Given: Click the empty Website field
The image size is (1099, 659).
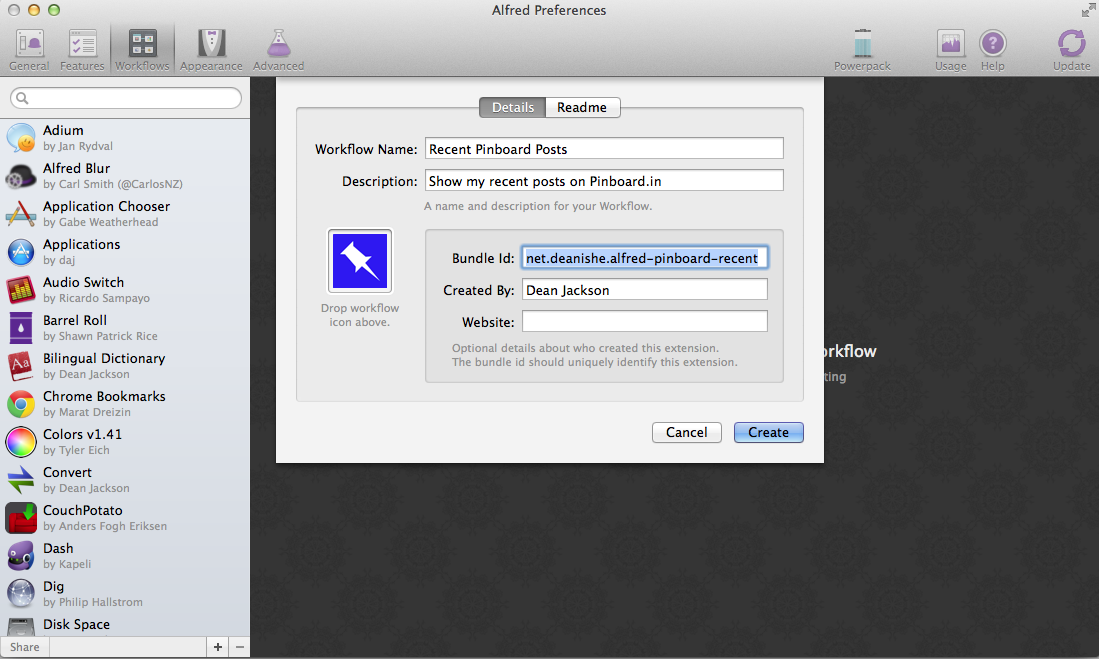Looking at the screenshot, I should 644,322.
